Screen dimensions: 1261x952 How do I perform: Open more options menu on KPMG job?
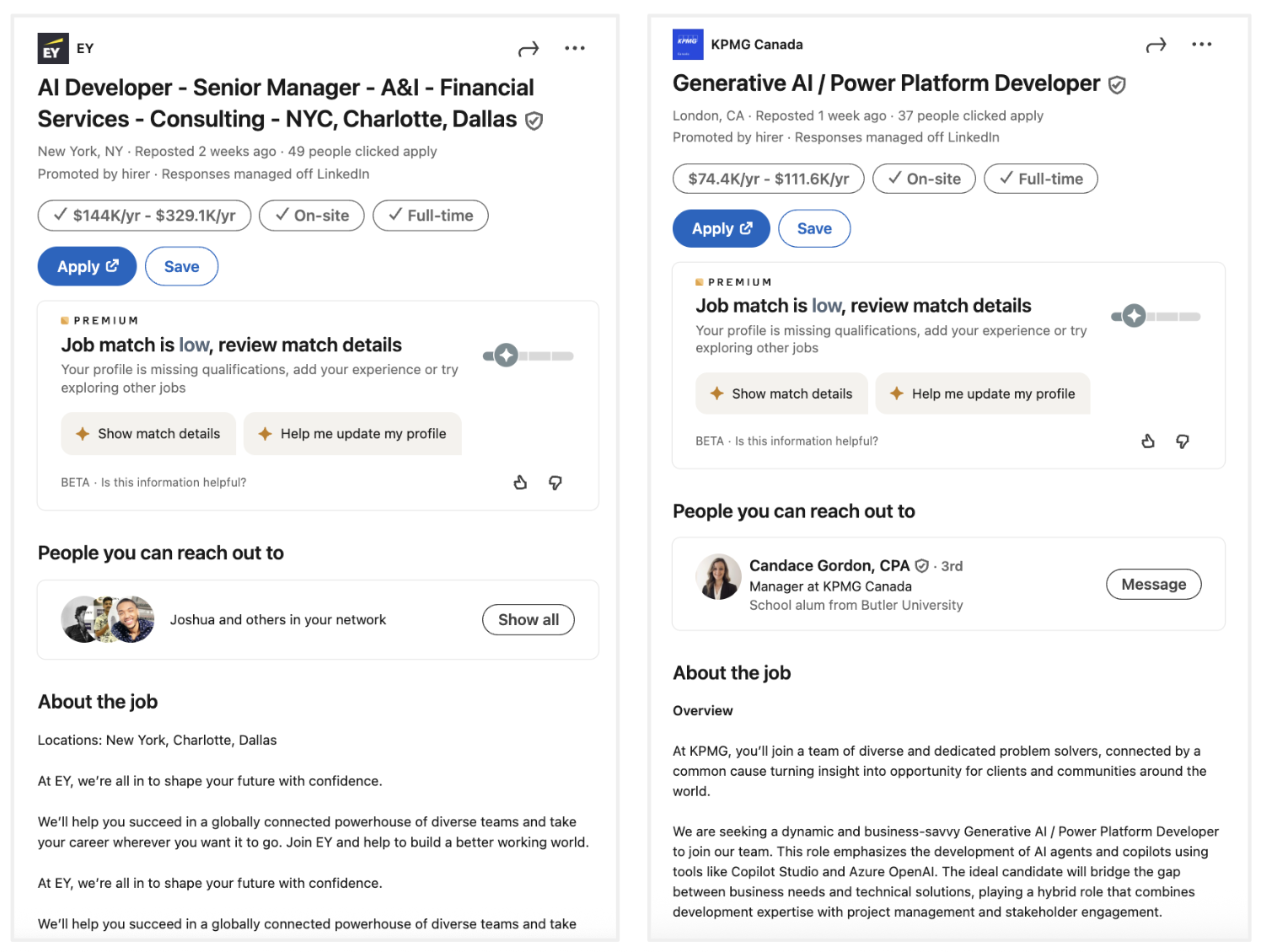click(x=1202, y=45)
